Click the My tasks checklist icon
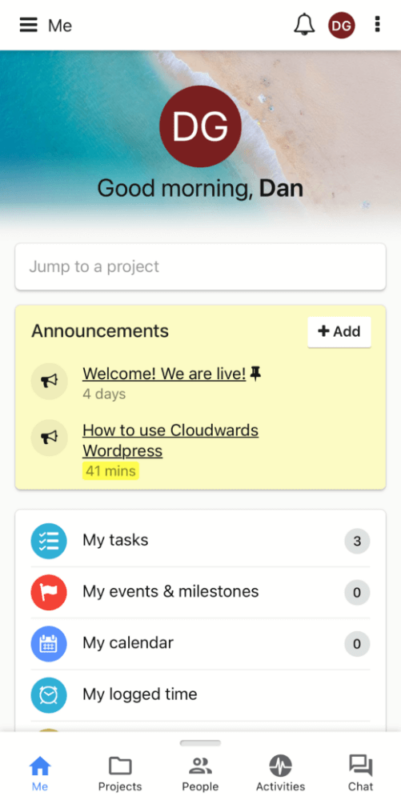401x800 pixels. point(49,541)
